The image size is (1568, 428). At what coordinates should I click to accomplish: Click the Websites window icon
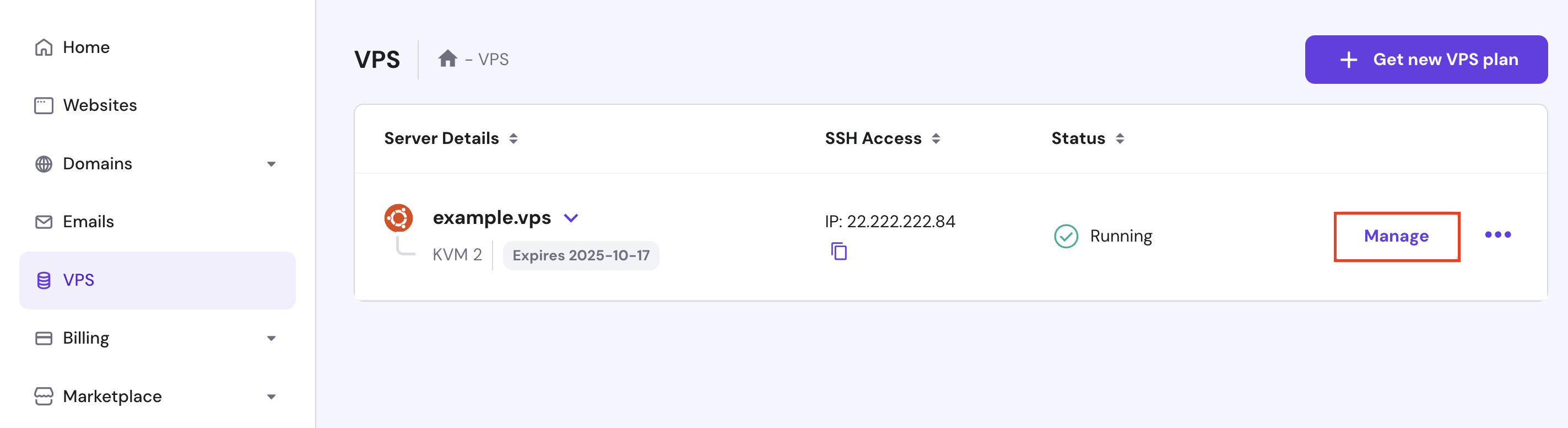click(x=44, y=105)
